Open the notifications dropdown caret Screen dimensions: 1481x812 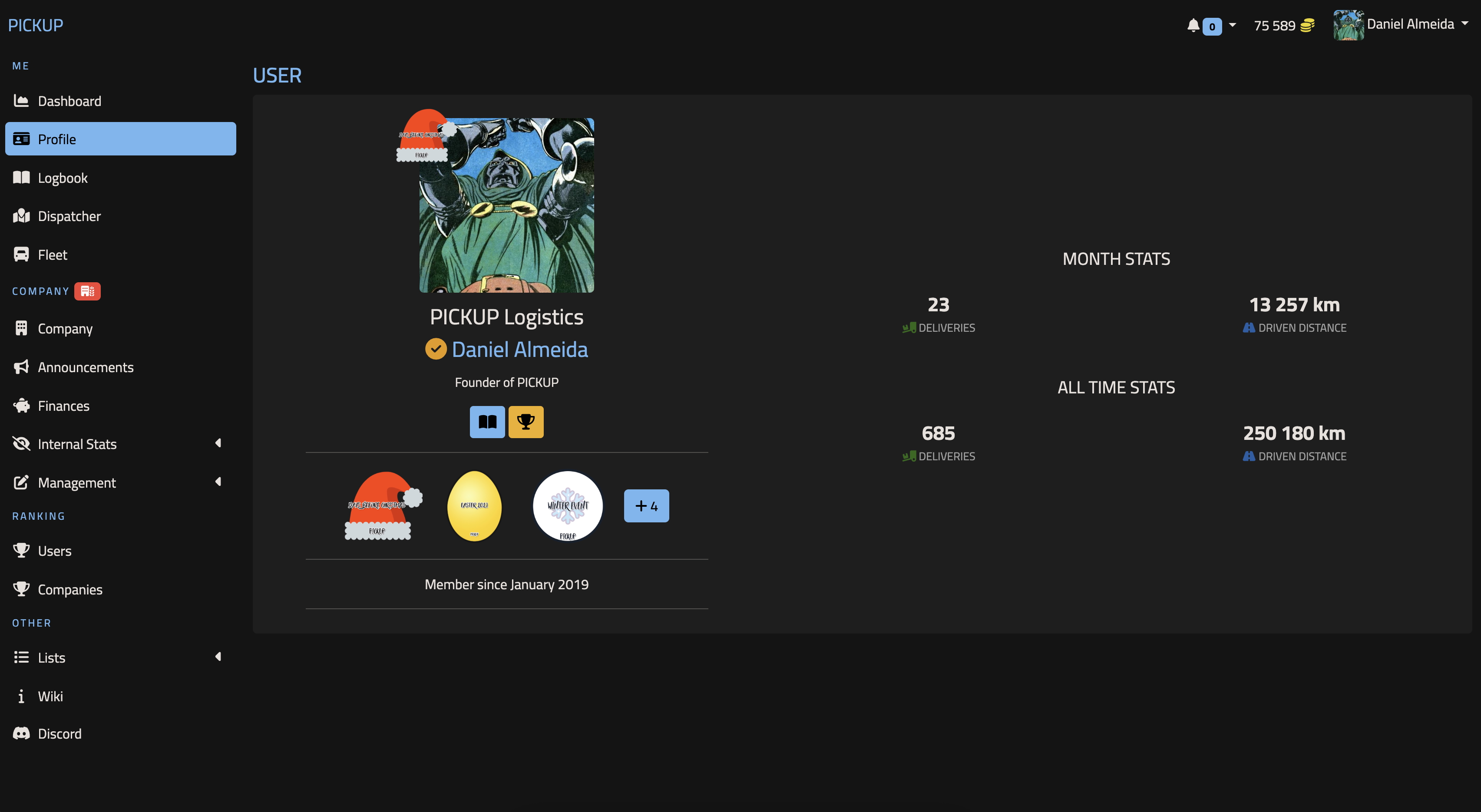pyautogui.click(x=1232, y=25)
